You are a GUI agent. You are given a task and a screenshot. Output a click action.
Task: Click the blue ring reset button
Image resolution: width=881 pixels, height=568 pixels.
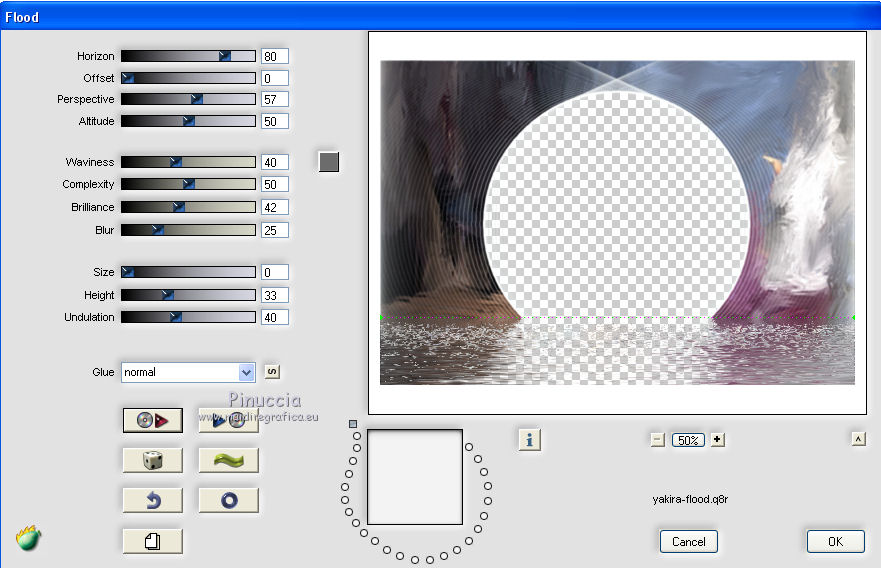pos(229,500)
